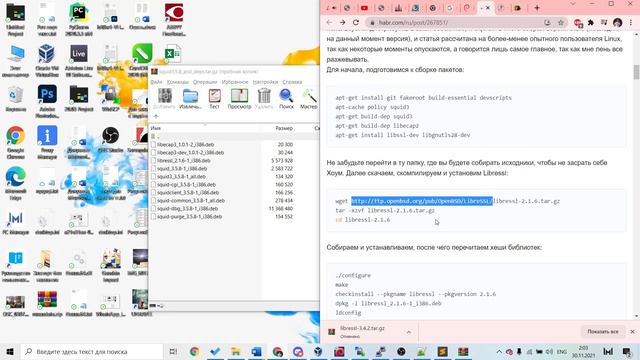640x360 pixels.
Task: Click Chrome back navigation arrow
Action: tap(329, 22)
